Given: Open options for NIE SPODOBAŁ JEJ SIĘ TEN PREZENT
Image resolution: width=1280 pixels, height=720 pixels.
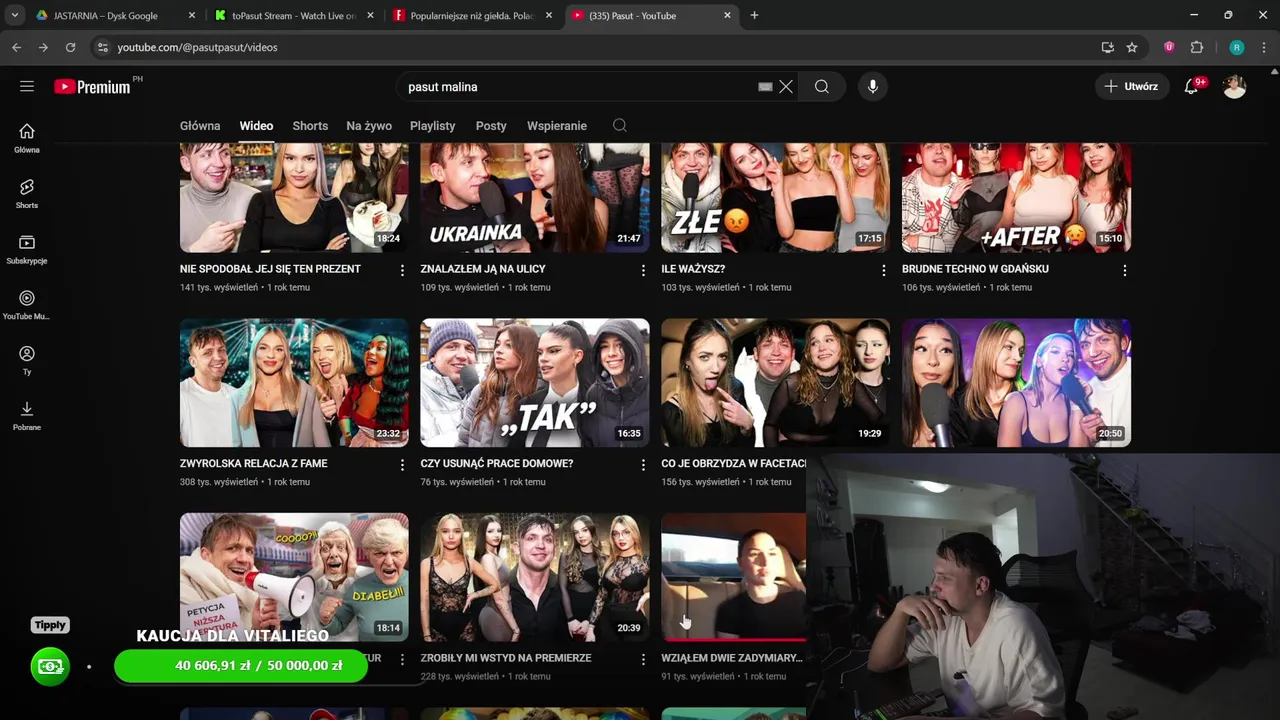Looking at the screenshot, I should pyautogui.click(x=402, y=270).
